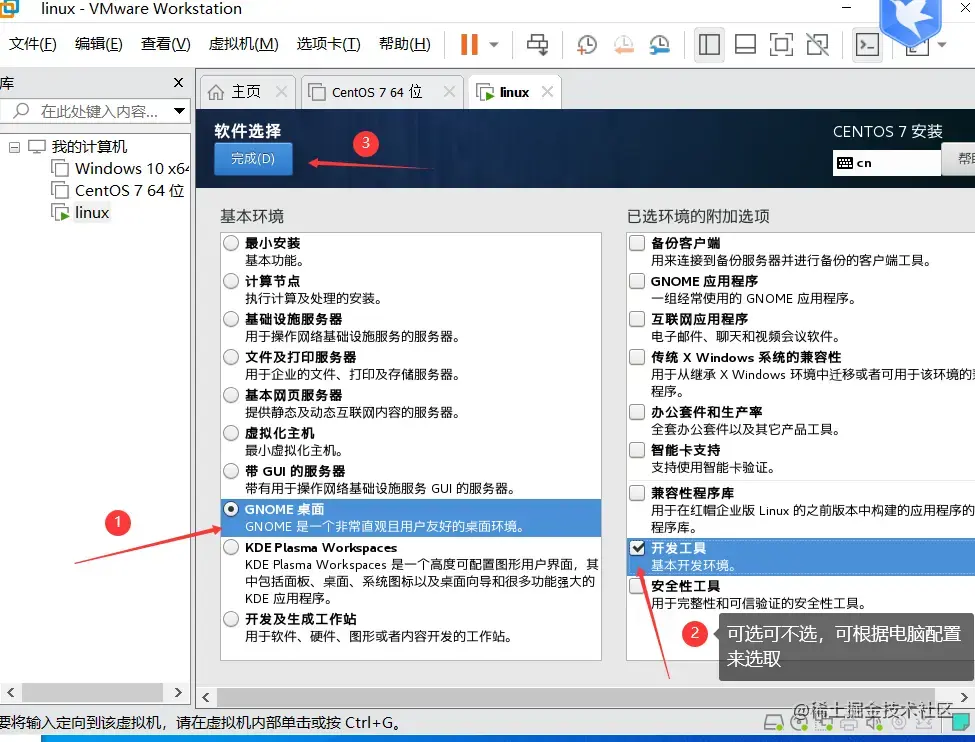
Task: Select the 基础设施服务器 radio button
Action: [231, 319]
